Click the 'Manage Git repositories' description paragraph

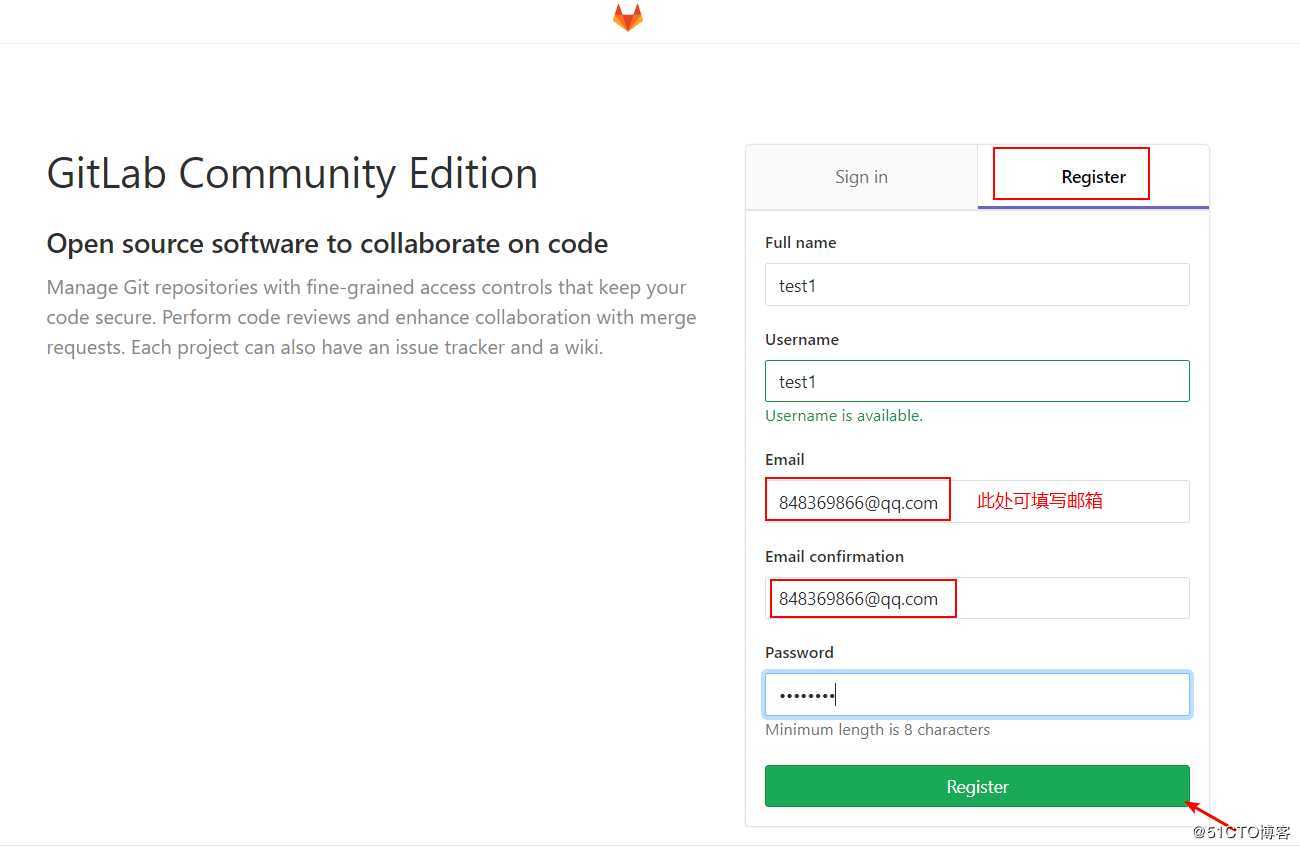(371, 318)
